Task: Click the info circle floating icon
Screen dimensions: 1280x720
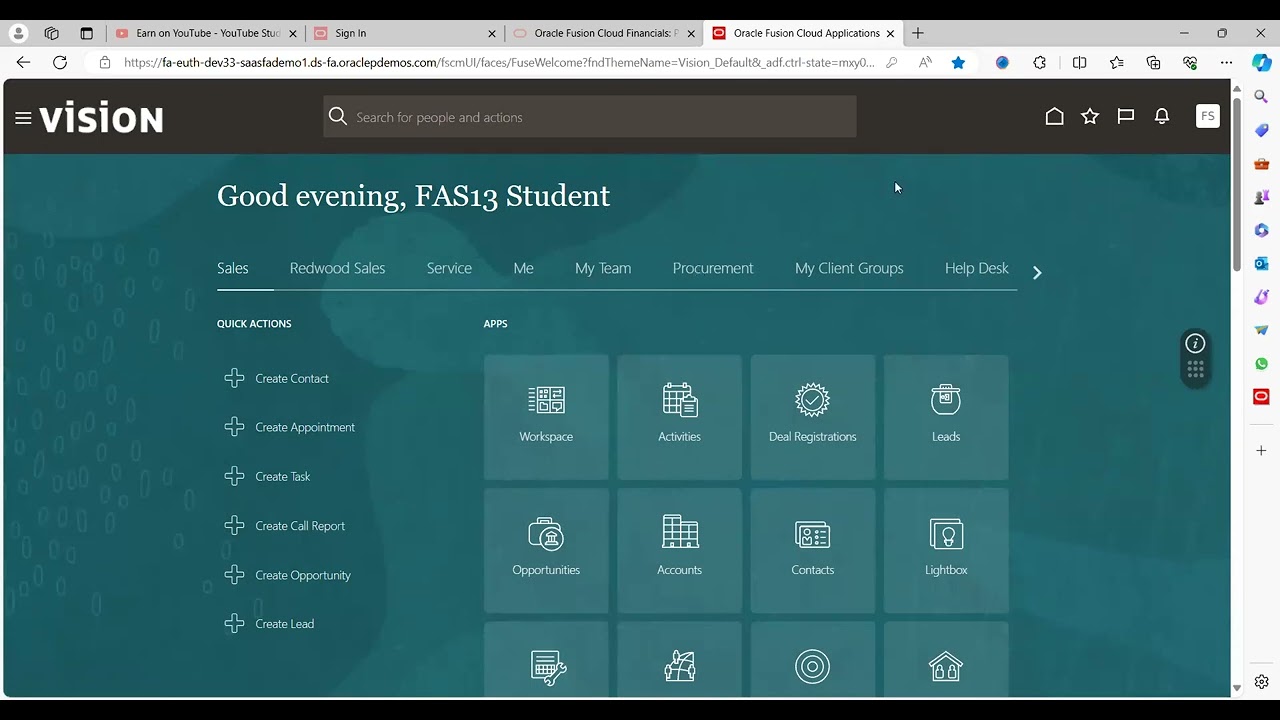Action: click(1195, 343)
